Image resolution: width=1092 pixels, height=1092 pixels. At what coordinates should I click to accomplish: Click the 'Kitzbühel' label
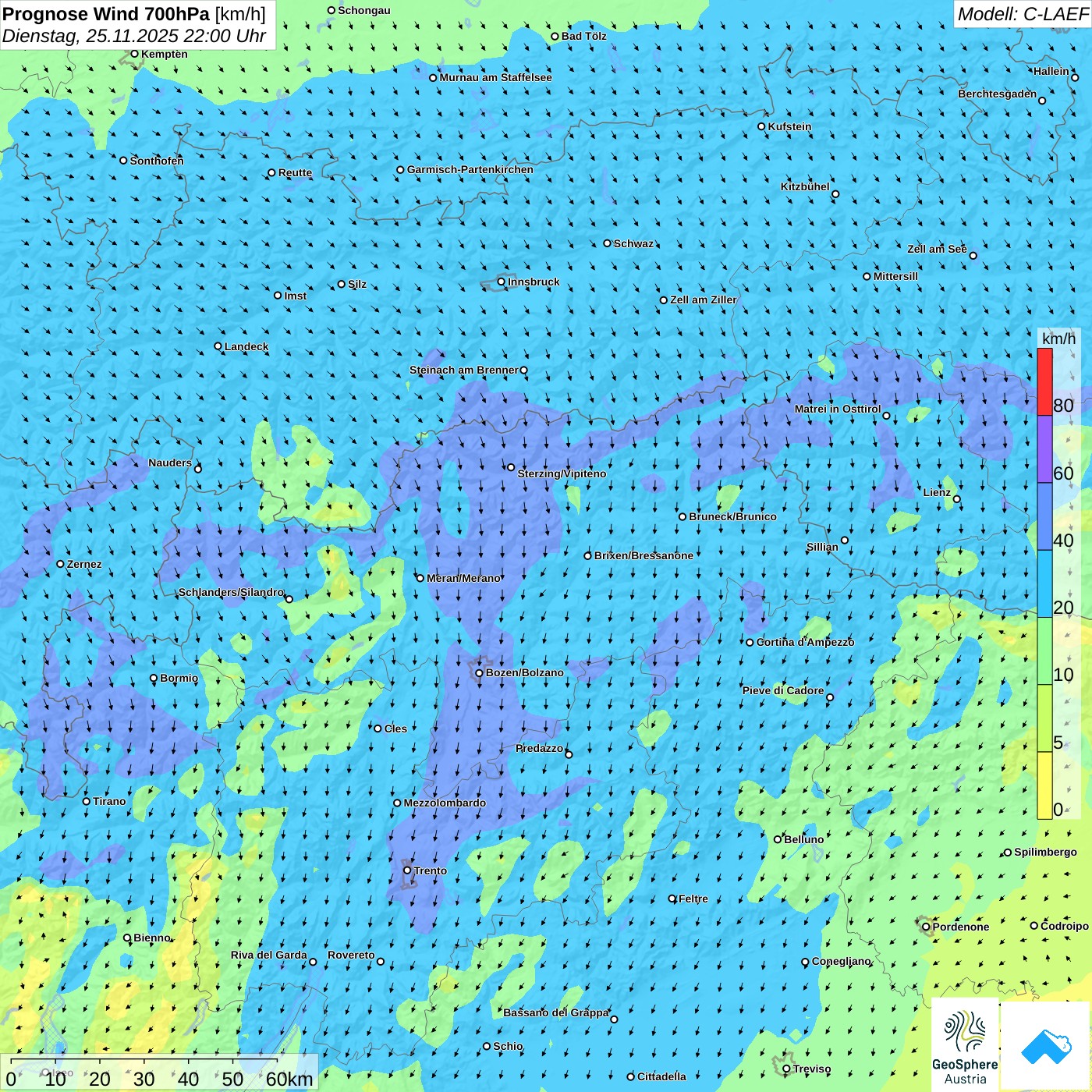pyautogui.click(x=805, y=186)
